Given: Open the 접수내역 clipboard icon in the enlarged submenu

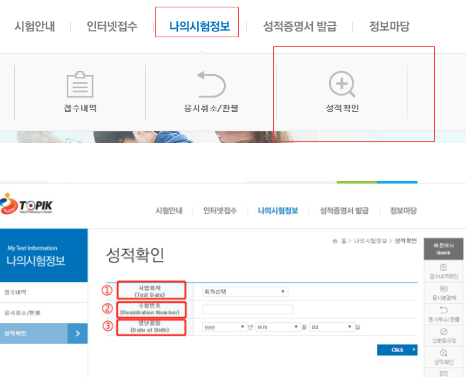Looking at the screenshot, I should coord(80,84).
